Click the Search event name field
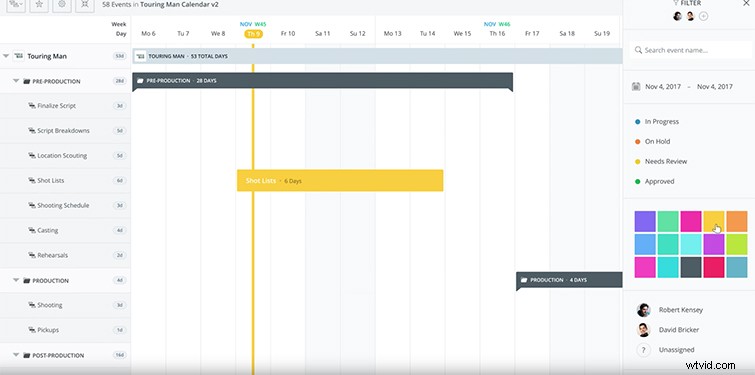 pyautogui.click(x=690, y=50)
